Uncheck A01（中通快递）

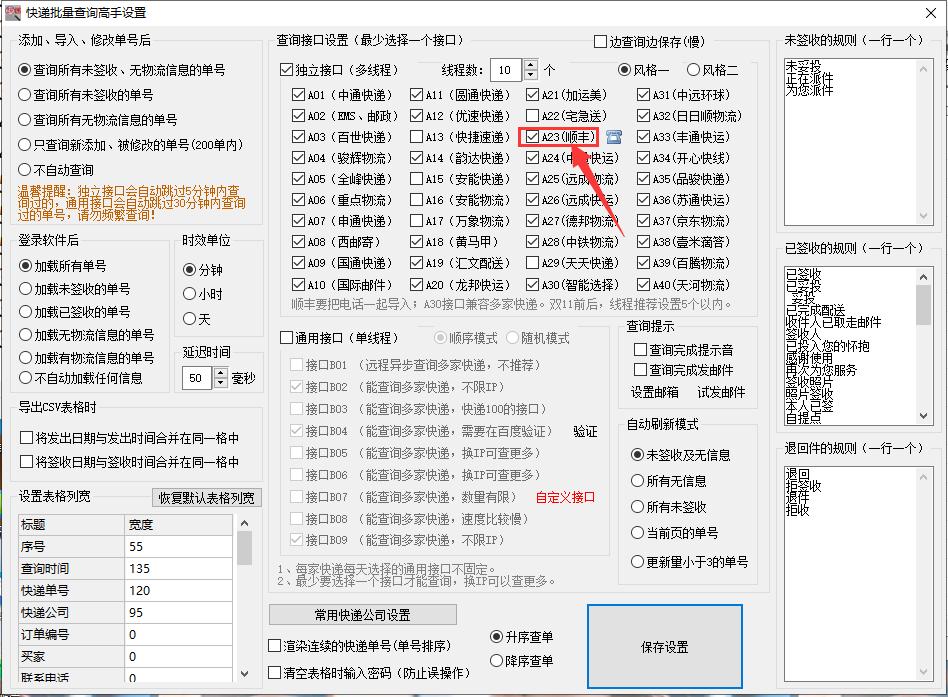pos(296,94)
